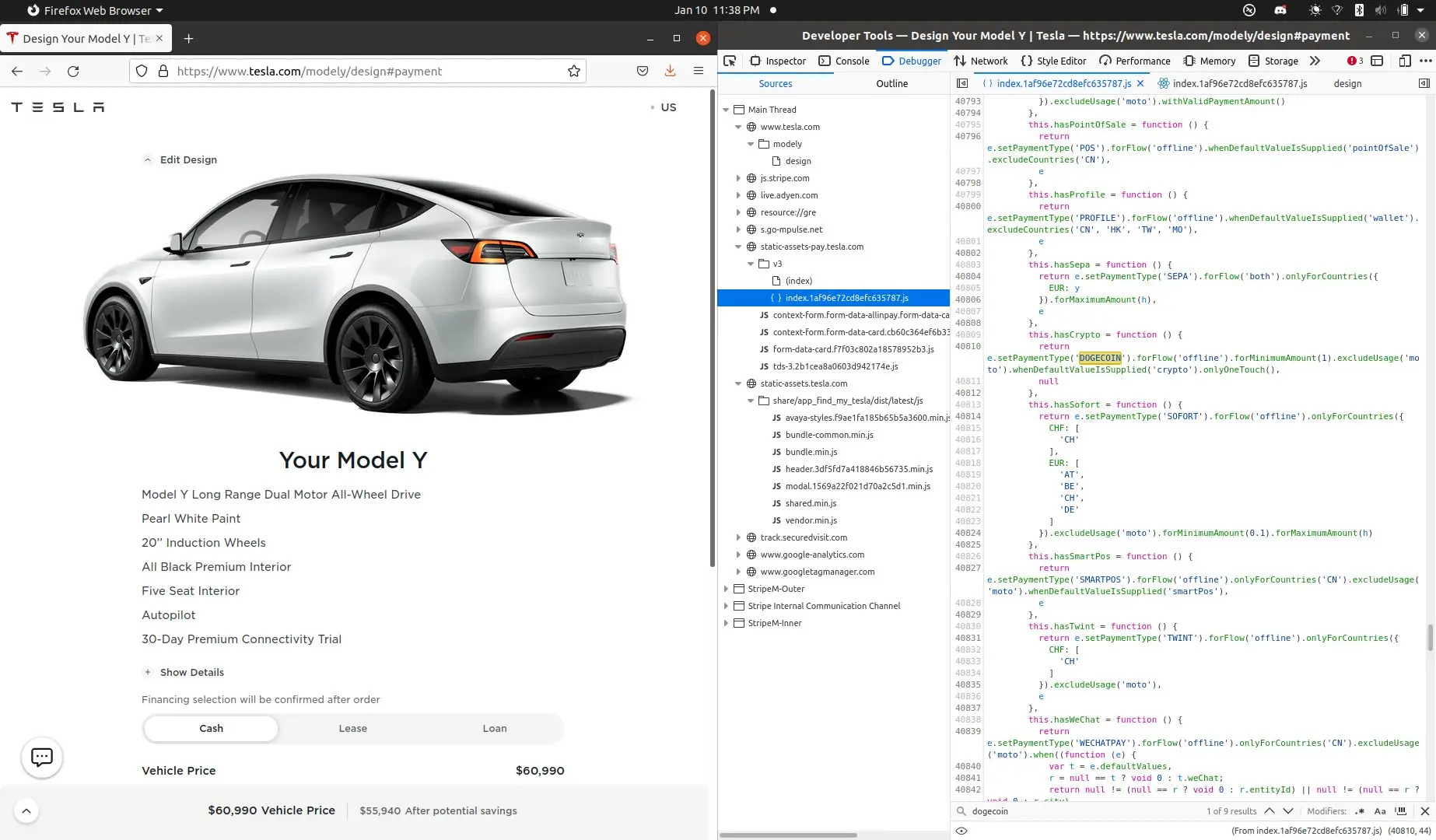The width and height of the screenshot is (1436, 840).
Task: Toggle the breakpoints pane icon at right
Action: point(1424,83)
